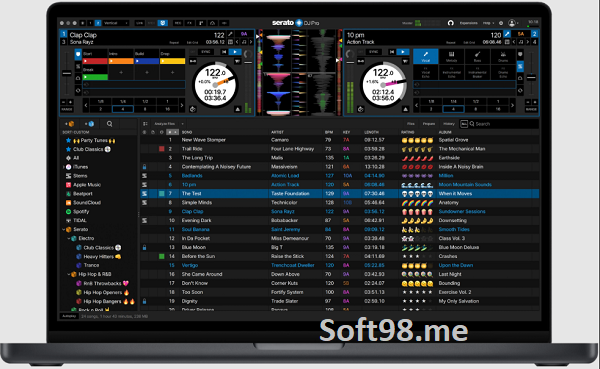The height and width of the screenshot is (369, 600).
Task: Sort library by the BPM column header
Action: (329, 132)
